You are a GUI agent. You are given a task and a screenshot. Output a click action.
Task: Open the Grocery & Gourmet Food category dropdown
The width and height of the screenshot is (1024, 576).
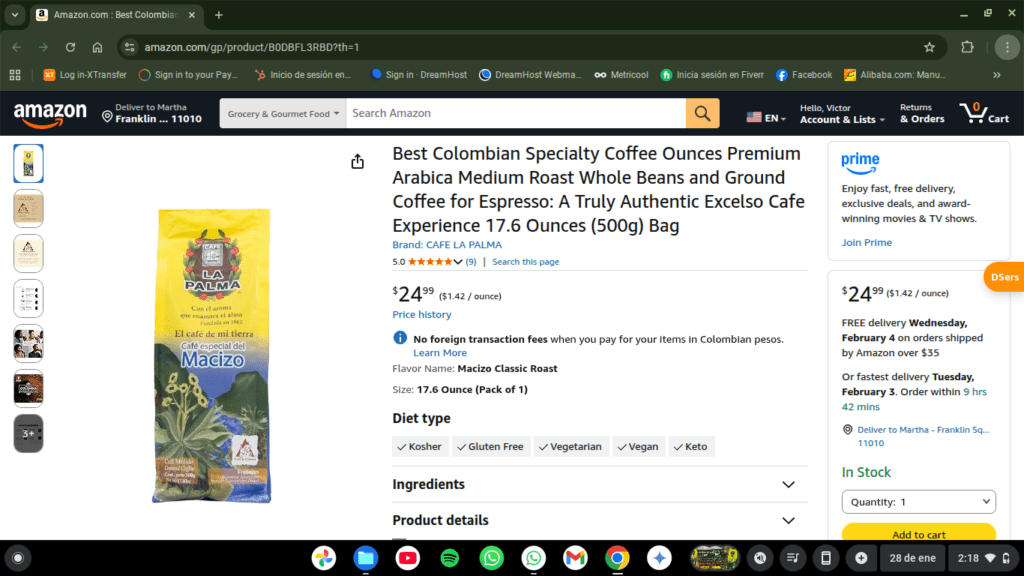(x=283, y=114)
